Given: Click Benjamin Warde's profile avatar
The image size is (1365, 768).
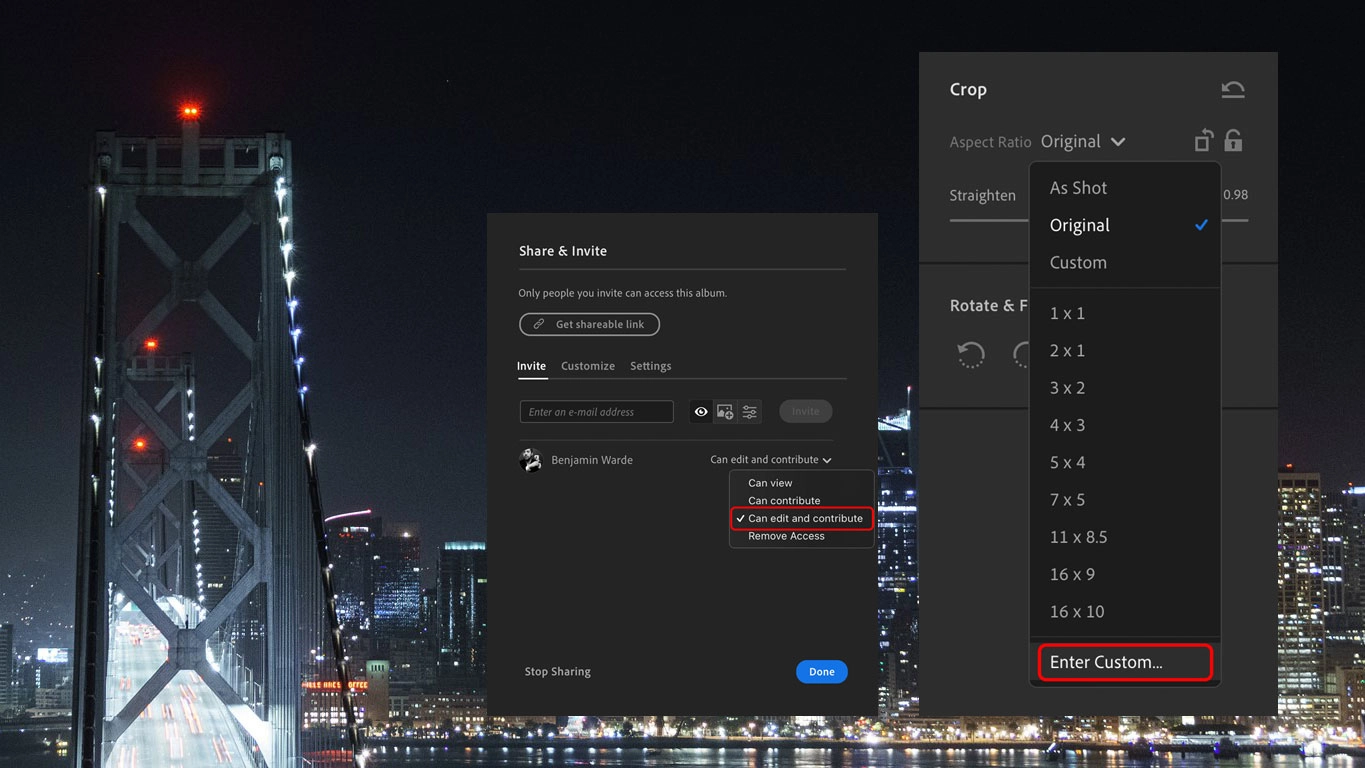Looking at the screenshot, I should click(x=530, y=460).
